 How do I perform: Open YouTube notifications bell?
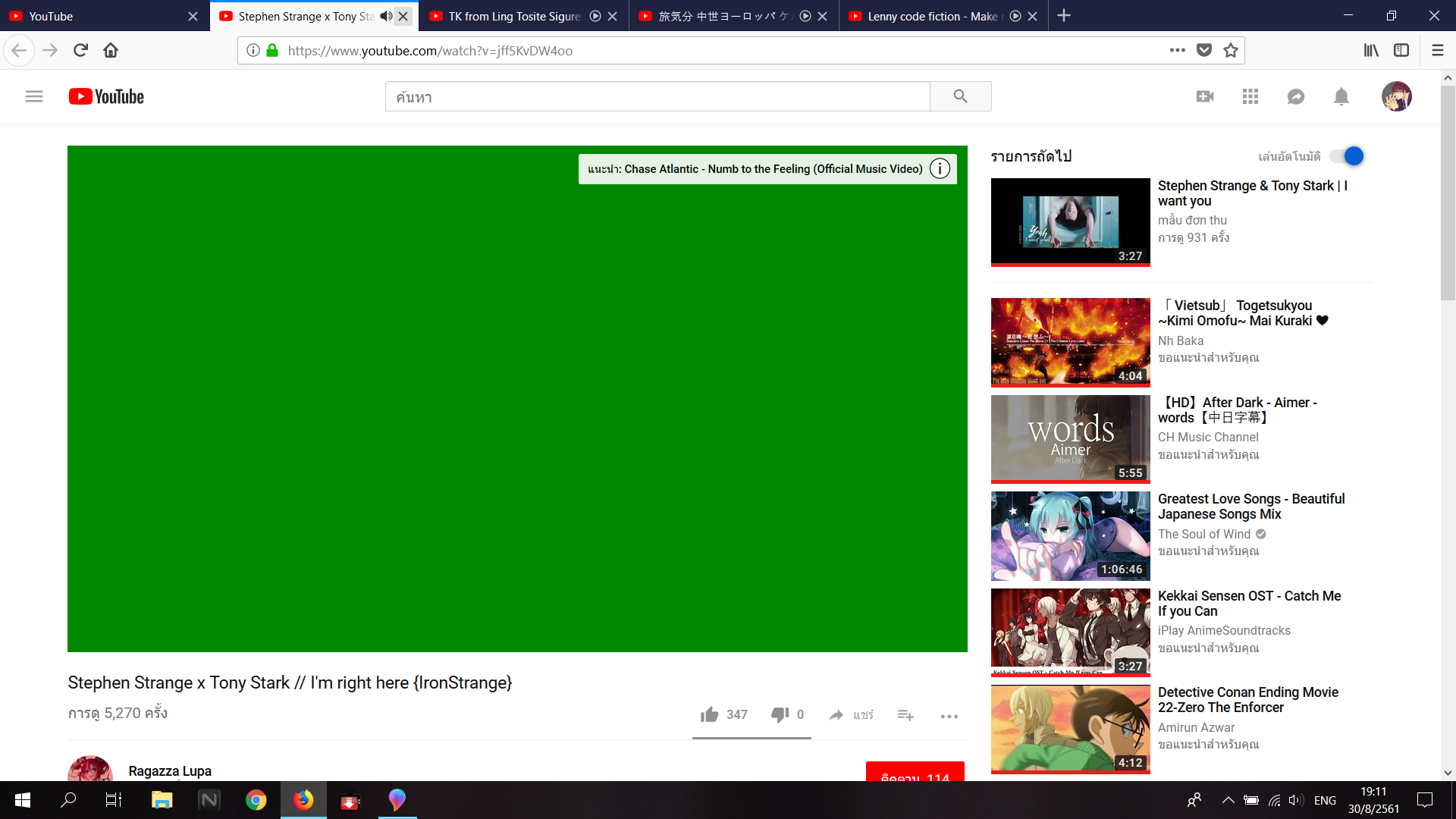tap(1341, 96)
